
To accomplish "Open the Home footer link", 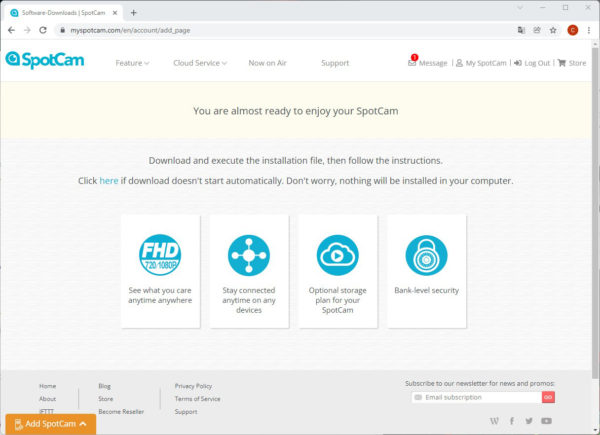I will [x=47, y=386].
